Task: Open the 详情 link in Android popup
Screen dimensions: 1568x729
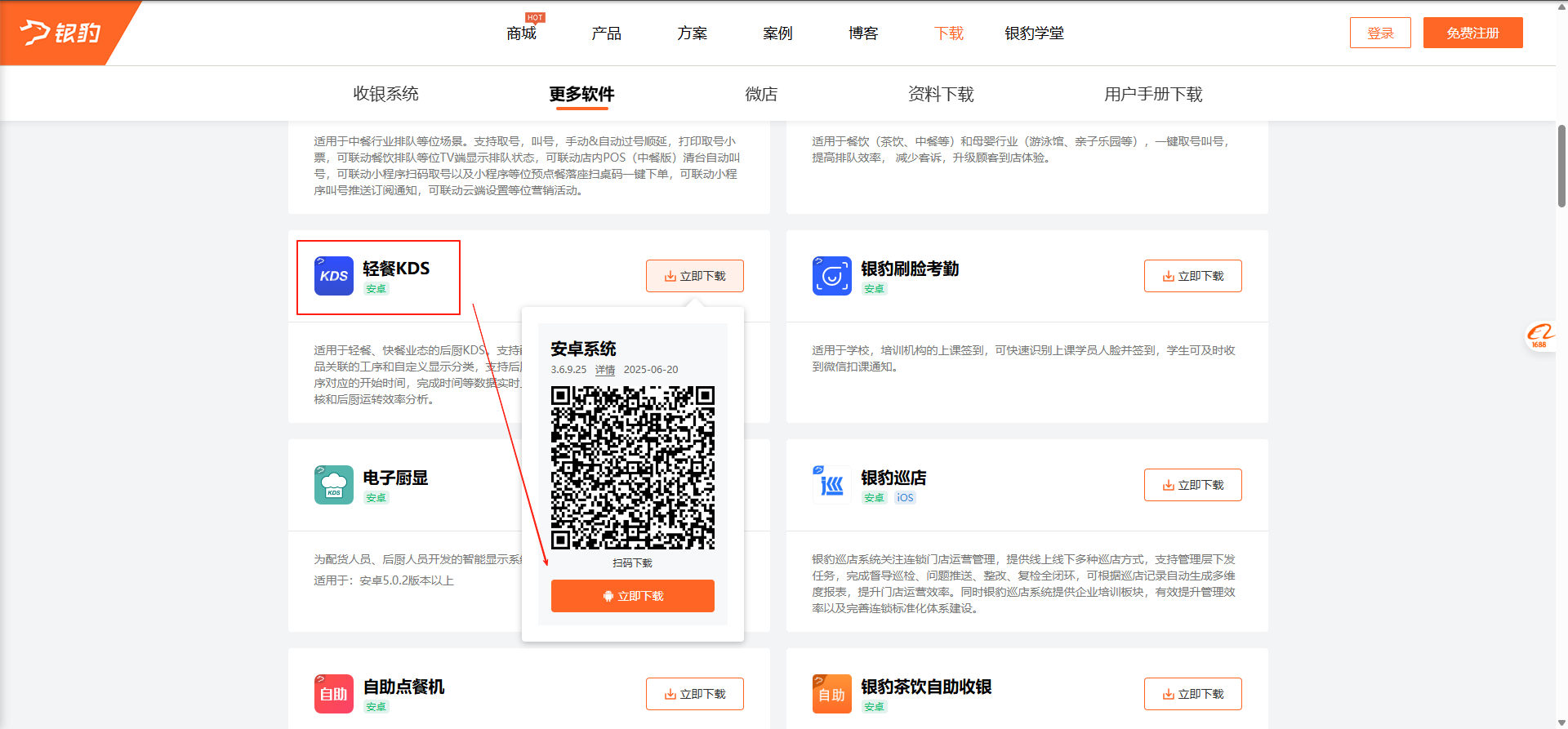Action: coord(605,370)
